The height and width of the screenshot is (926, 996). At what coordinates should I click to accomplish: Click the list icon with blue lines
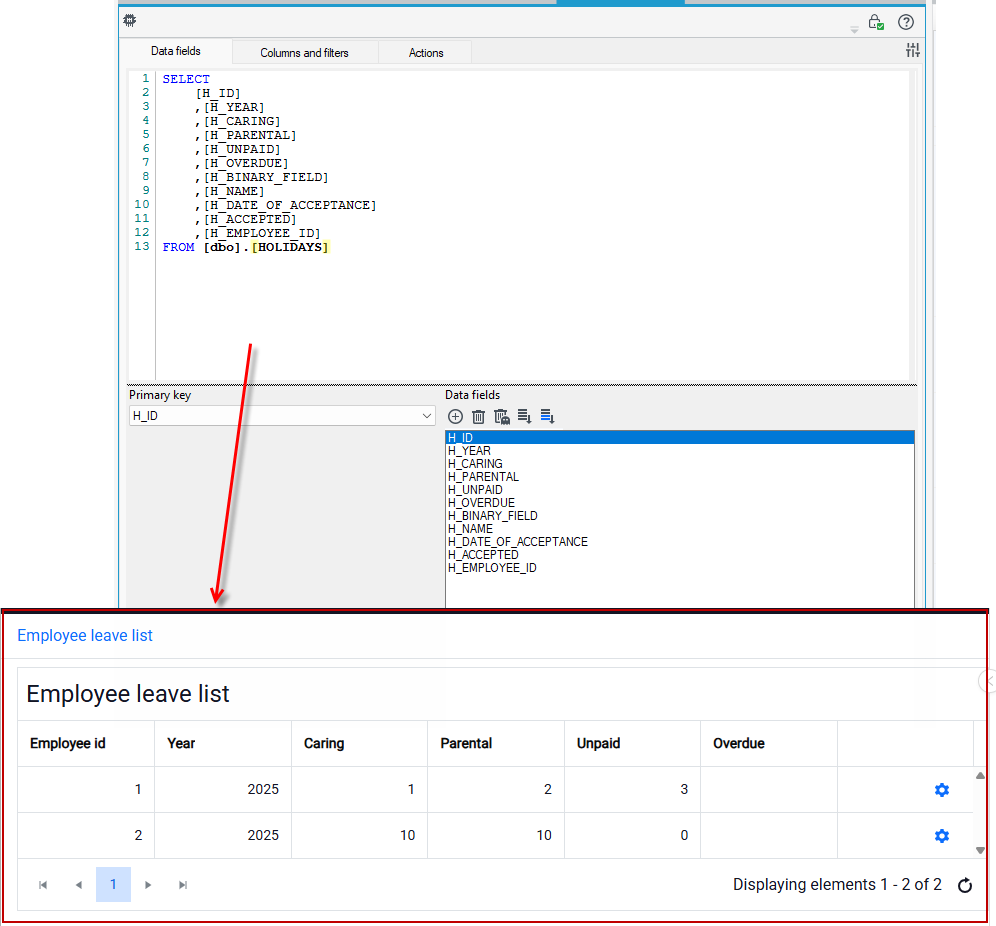[x=547, y=416]
